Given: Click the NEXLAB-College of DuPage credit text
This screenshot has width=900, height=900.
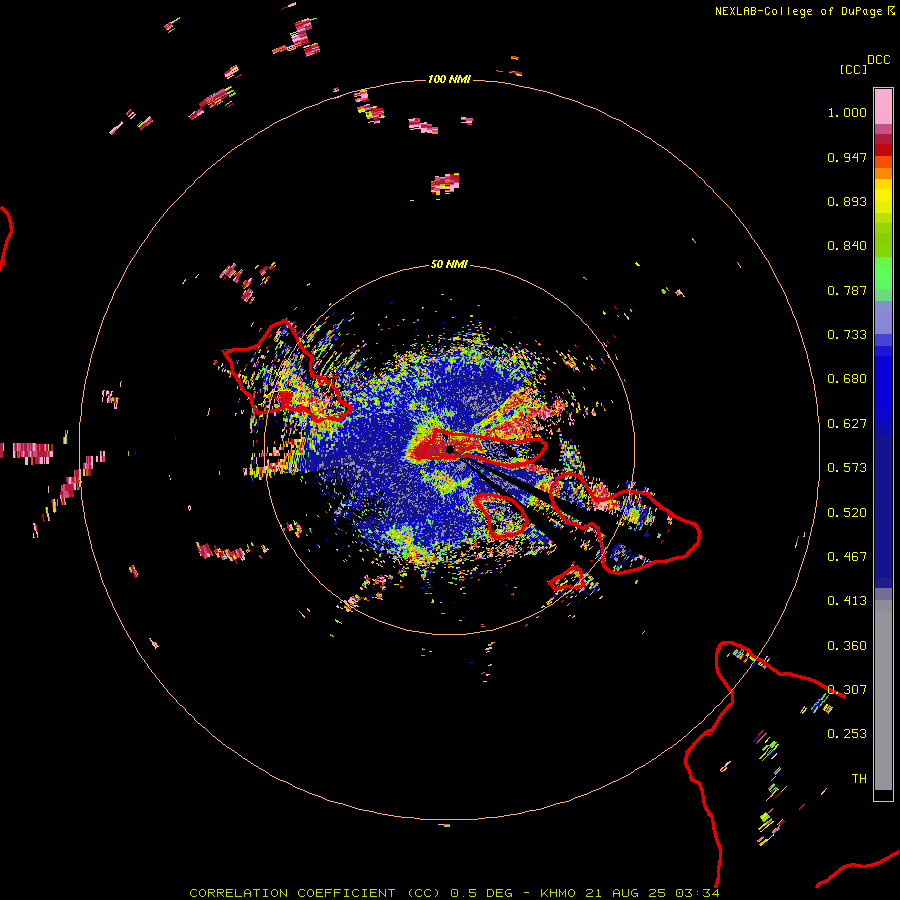Looking at the screenshot, I should tap(798, 11).
